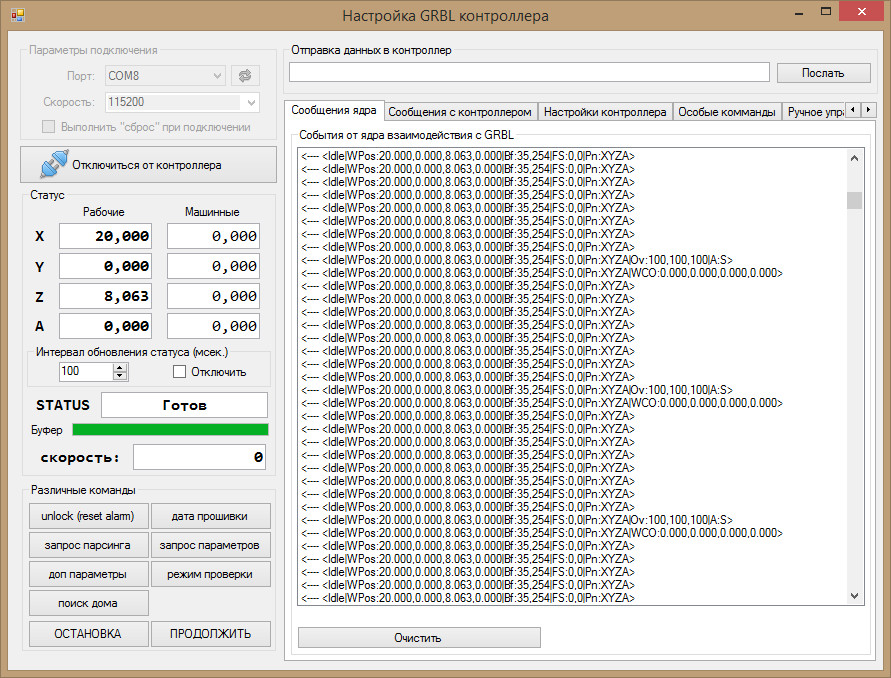
Task: Toggle 'Выполнить сброс при подключении' checkbox
Action: (49, 127)
